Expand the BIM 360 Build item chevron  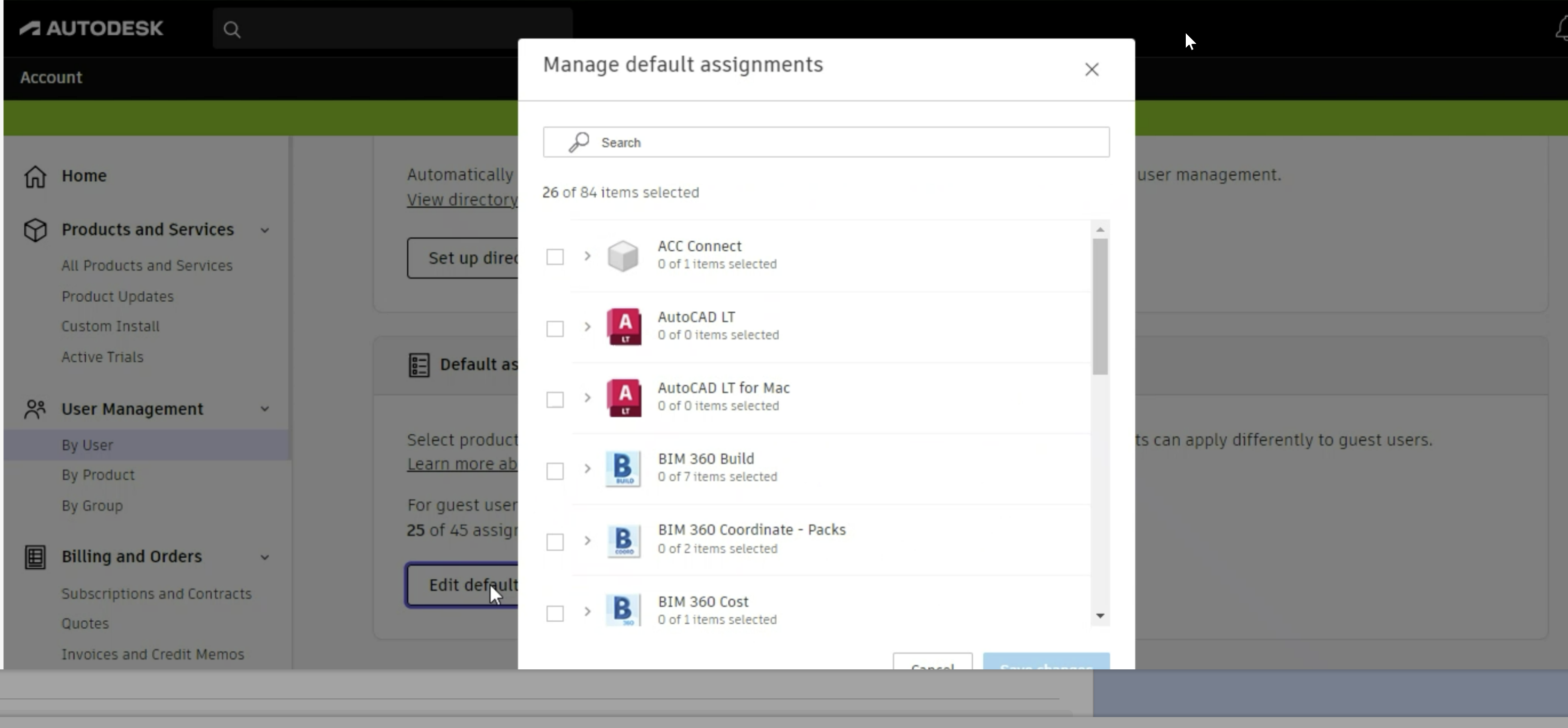click(x=587, y=469)
